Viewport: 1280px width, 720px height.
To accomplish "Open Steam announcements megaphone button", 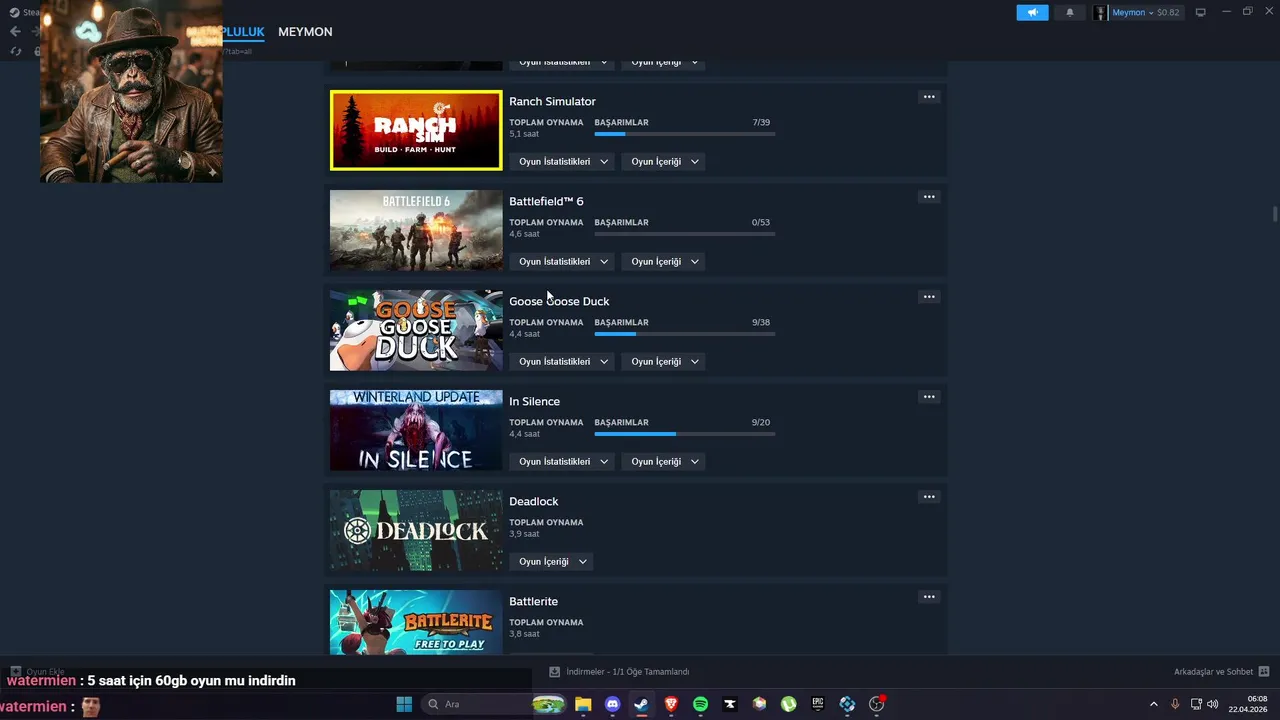I will 1032,12.
